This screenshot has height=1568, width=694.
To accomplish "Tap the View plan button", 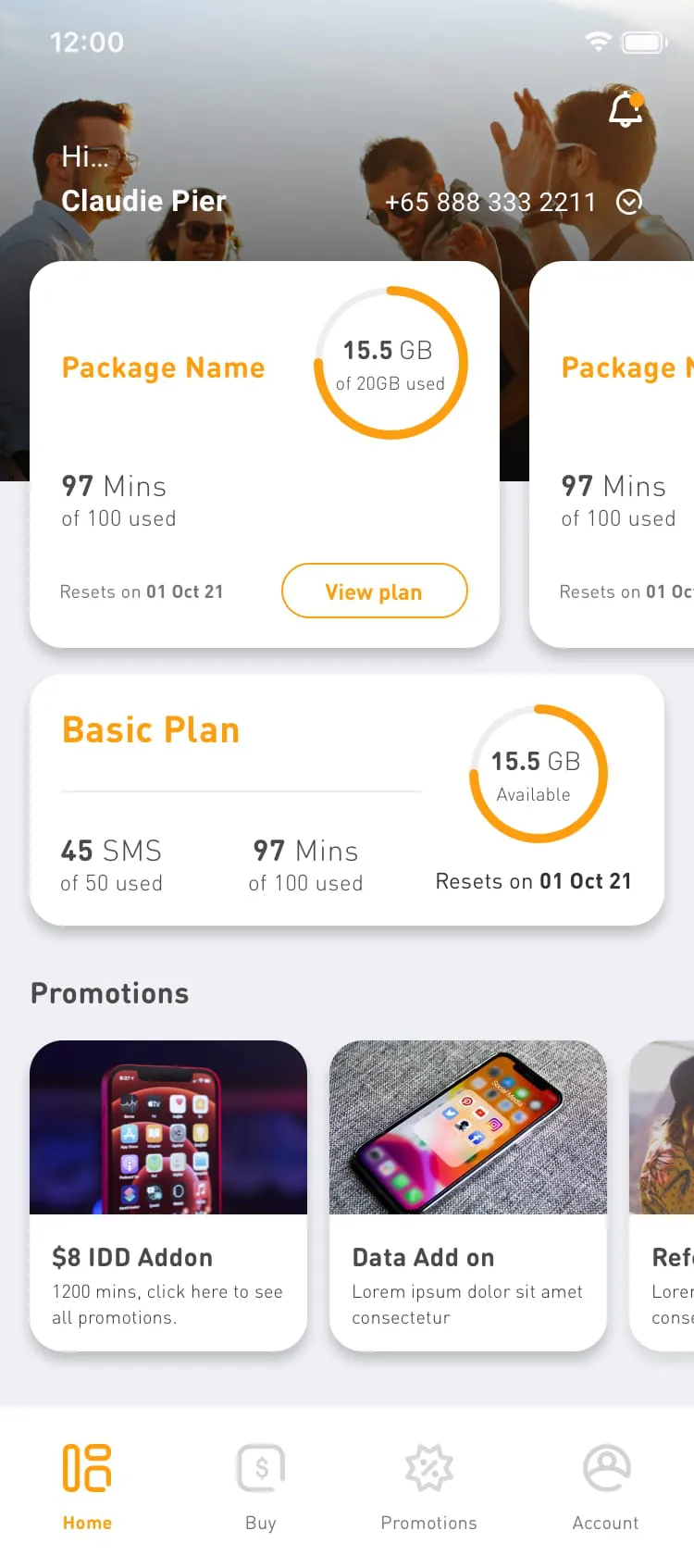I will (374, 591).
